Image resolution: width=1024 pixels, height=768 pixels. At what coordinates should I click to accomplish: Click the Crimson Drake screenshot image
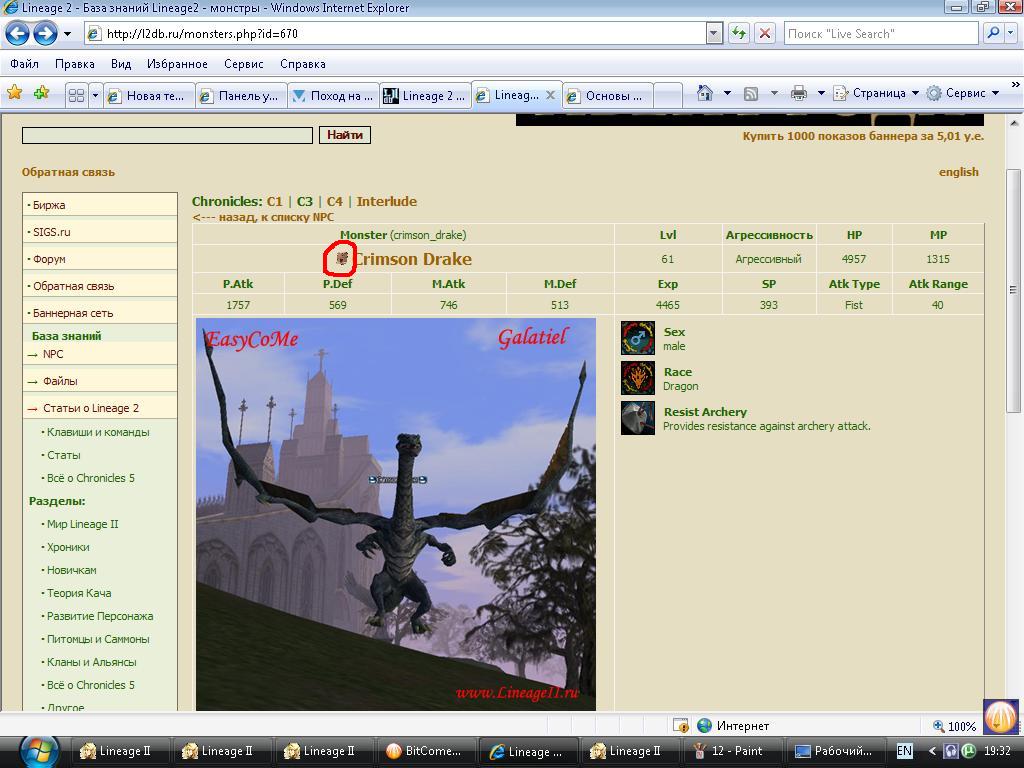coord(396,514)
